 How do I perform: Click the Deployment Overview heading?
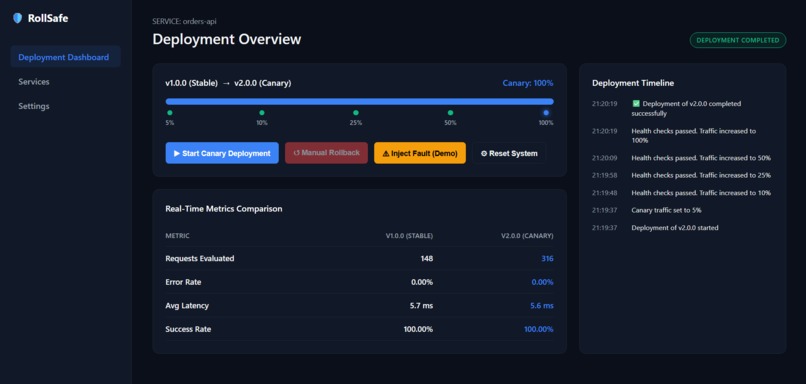tap(227, 40)
